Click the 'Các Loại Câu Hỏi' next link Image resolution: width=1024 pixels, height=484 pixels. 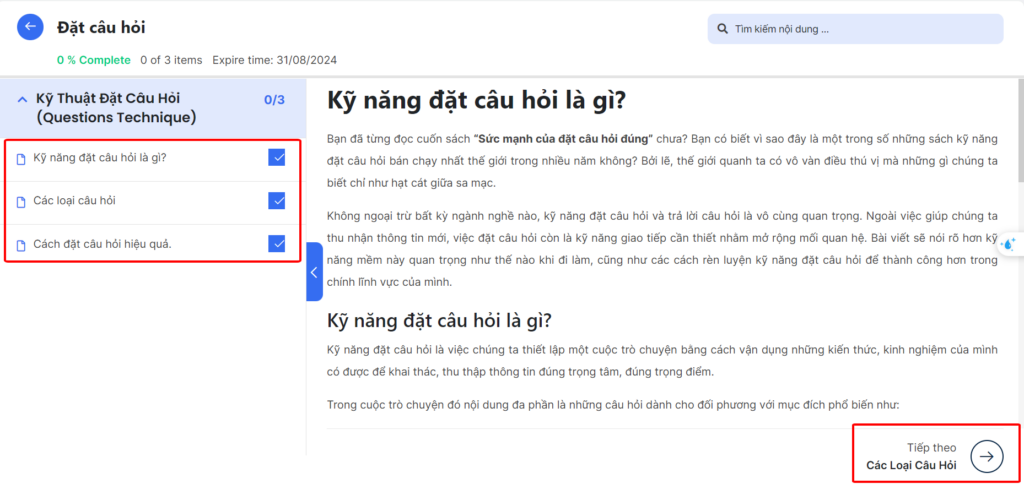pos(911,466)
